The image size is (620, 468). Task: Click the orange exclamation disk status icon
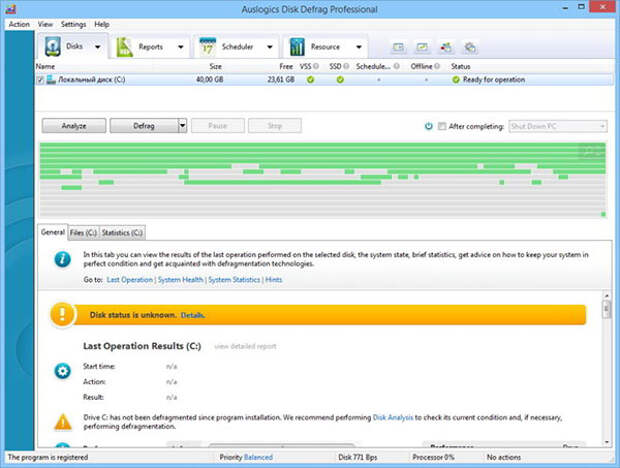click(62, 315)
